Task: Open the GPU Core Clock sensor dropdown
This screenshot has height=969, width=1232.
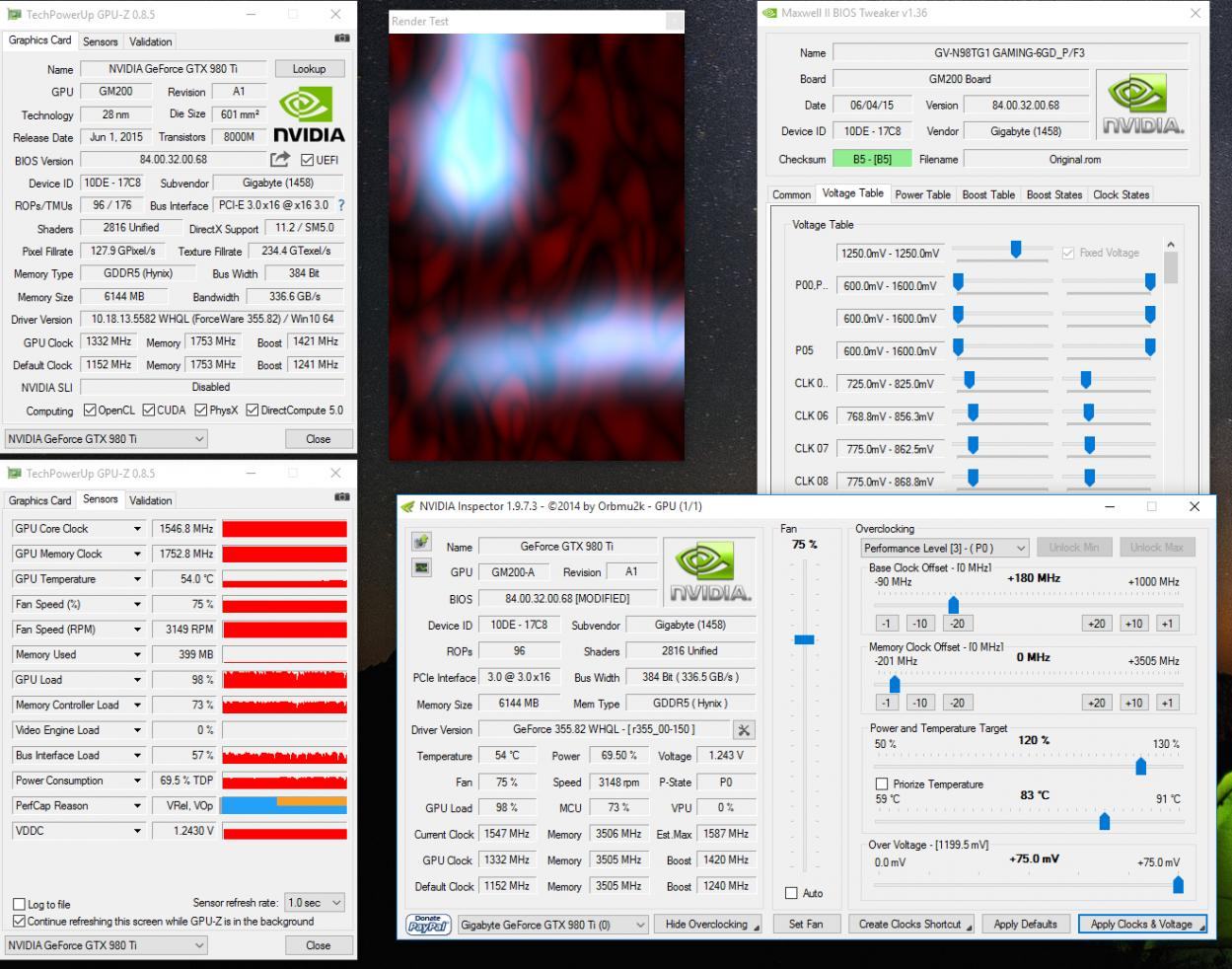Action: [138, 529]
